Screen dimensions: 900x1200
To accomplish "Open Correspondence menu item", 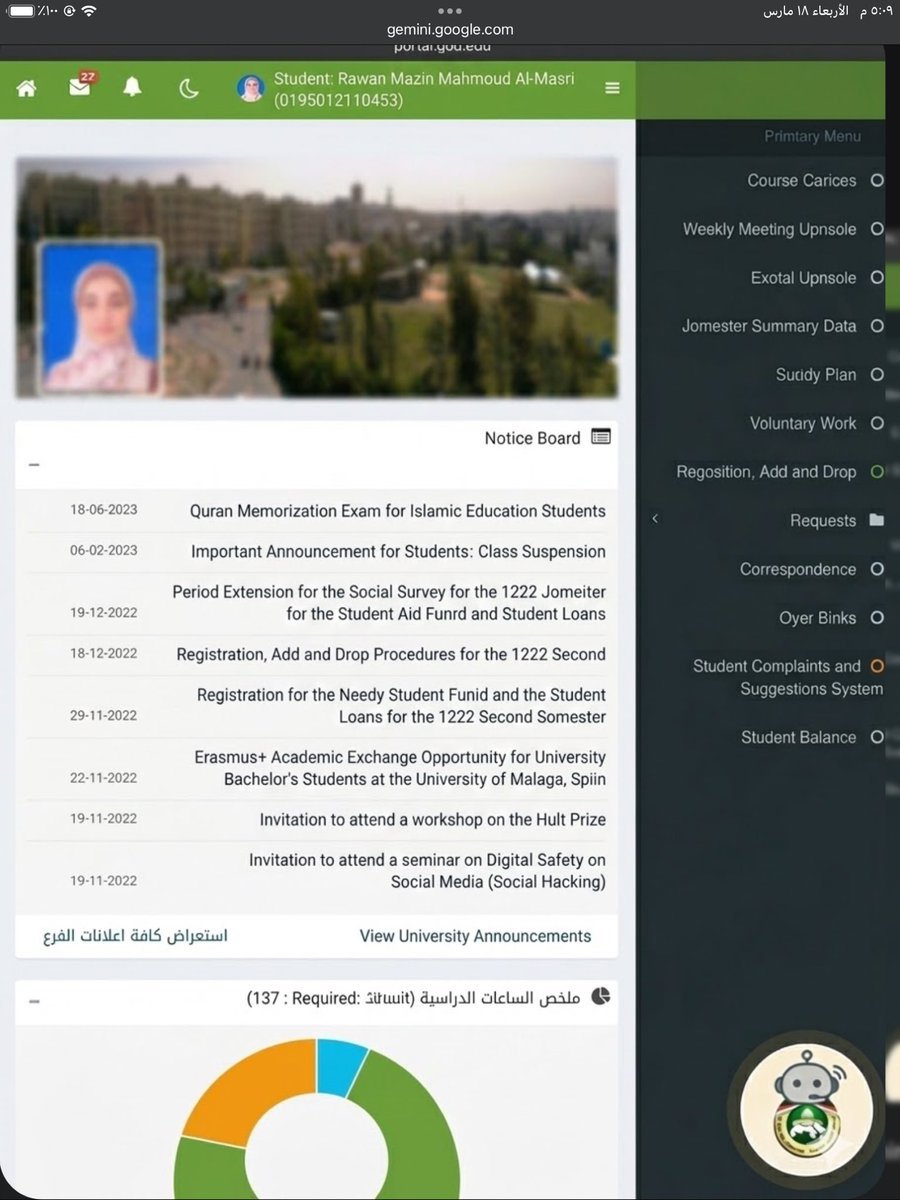I will click(798, 569).
